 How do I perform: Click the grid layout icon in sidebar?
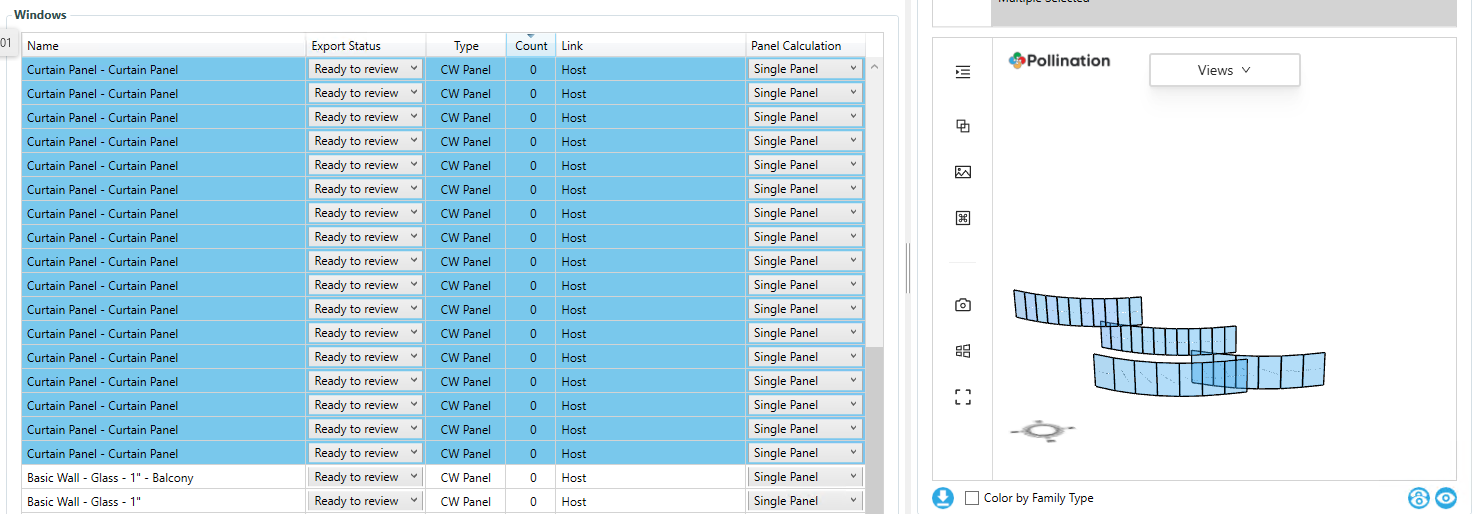(963, 351)
